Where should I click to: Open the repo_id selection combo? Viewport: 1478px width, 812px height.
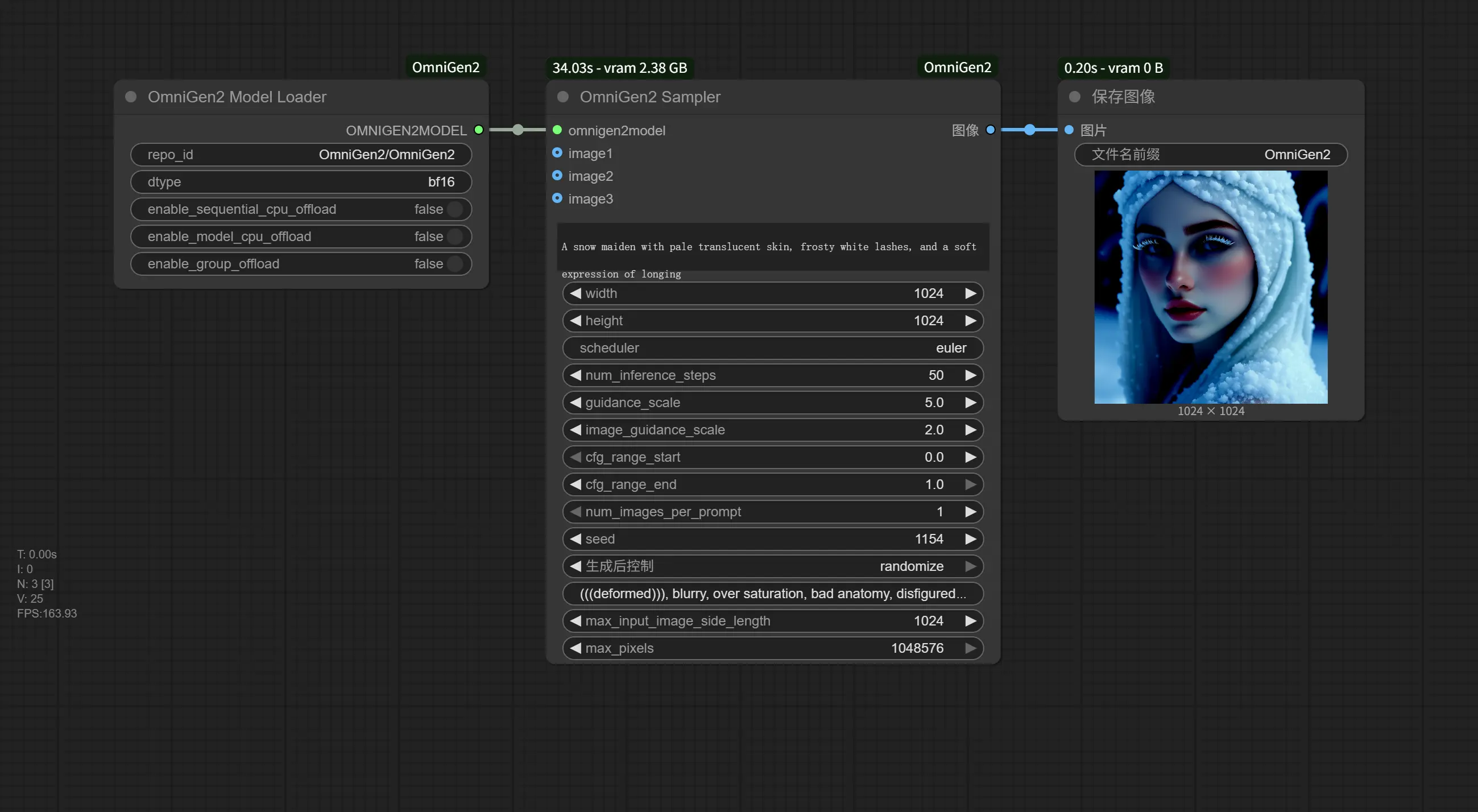click(301, 155)
